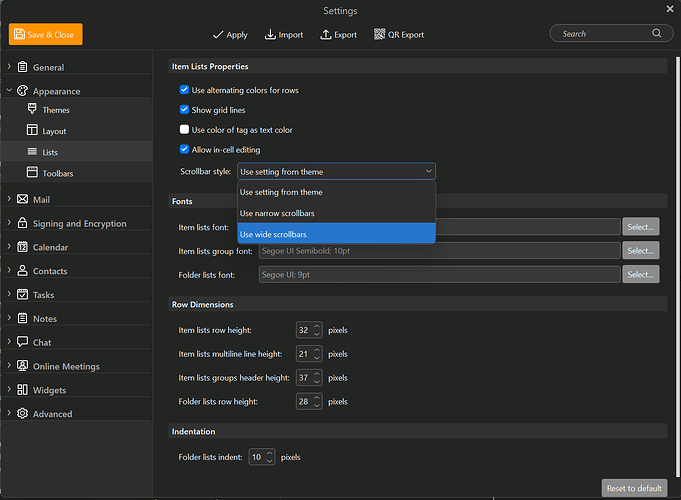Viewport: 681px width, 500px height.
Task: Close the Scrollbar style combo box
Action: point(336,171)
